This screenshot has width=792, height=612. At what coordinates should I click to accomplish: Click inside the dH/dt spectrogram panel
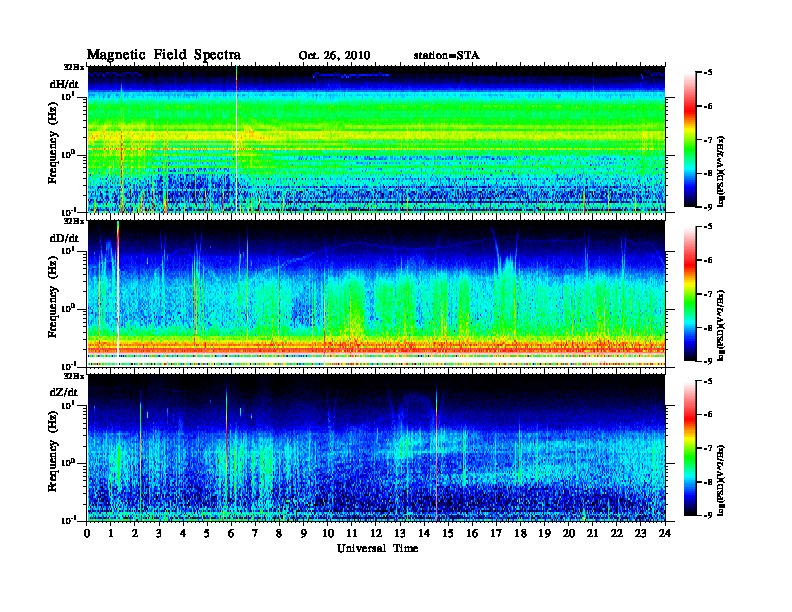[x=376, y=139]
